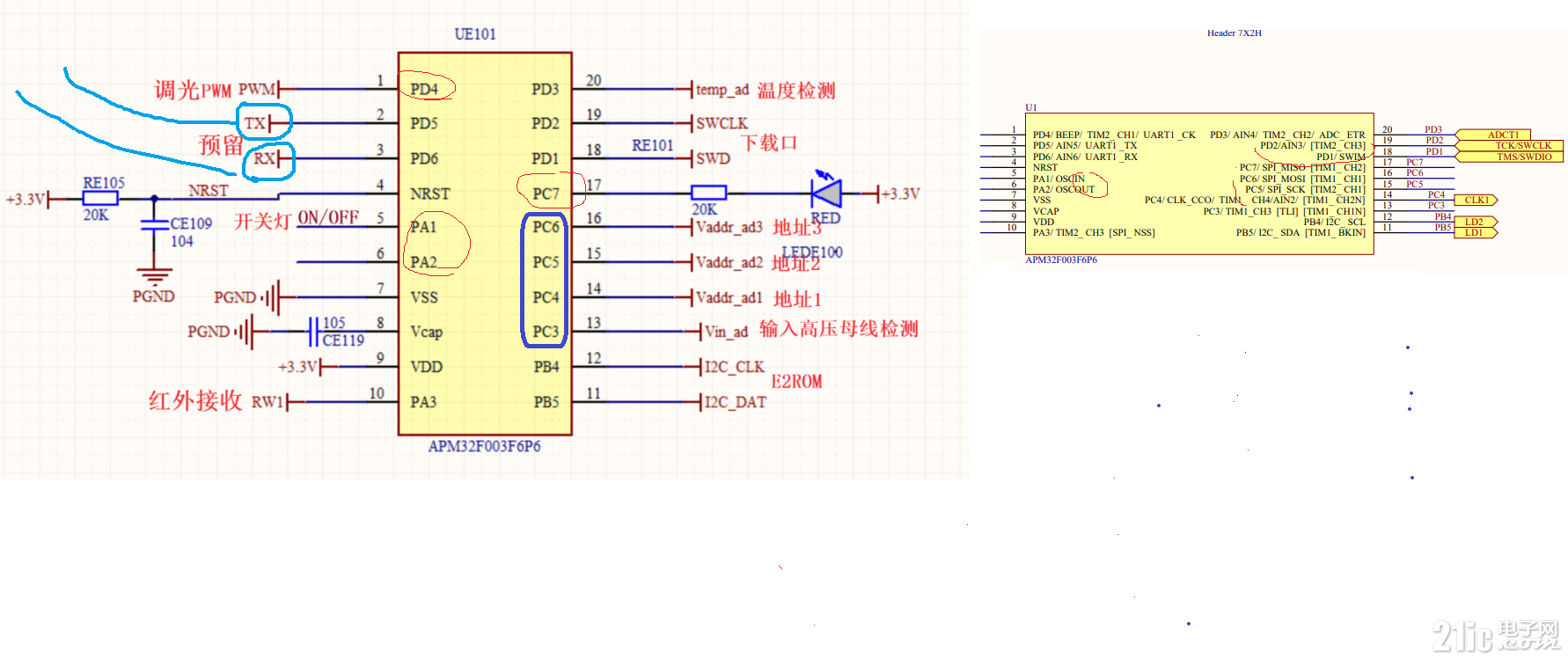Click the PD3 net label beside U1 pin 20
The image size is (1568, 658).
tap(1434, 129)
